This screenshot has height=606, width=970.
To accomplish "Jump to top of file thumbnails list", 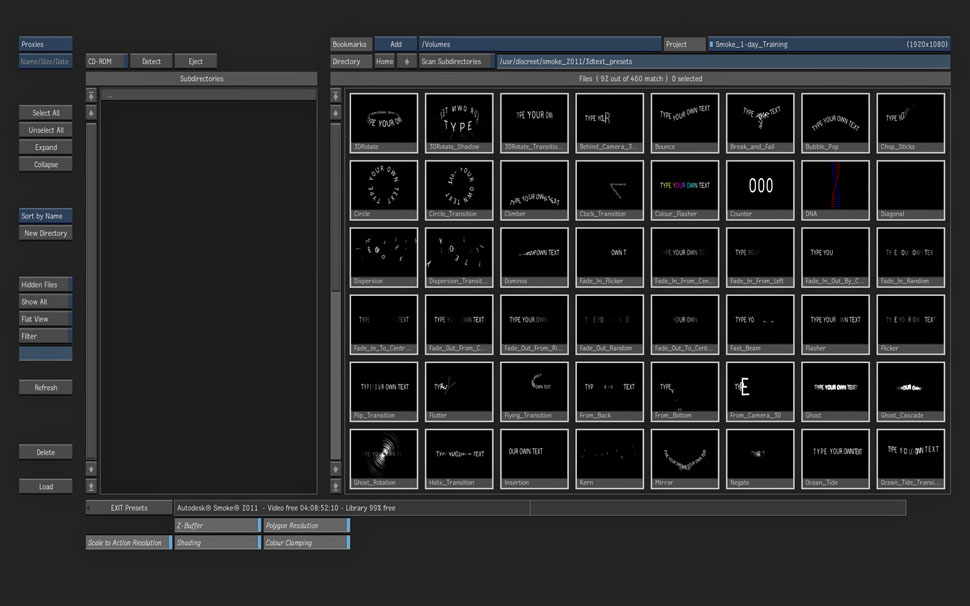I will [x=336, y=96].
